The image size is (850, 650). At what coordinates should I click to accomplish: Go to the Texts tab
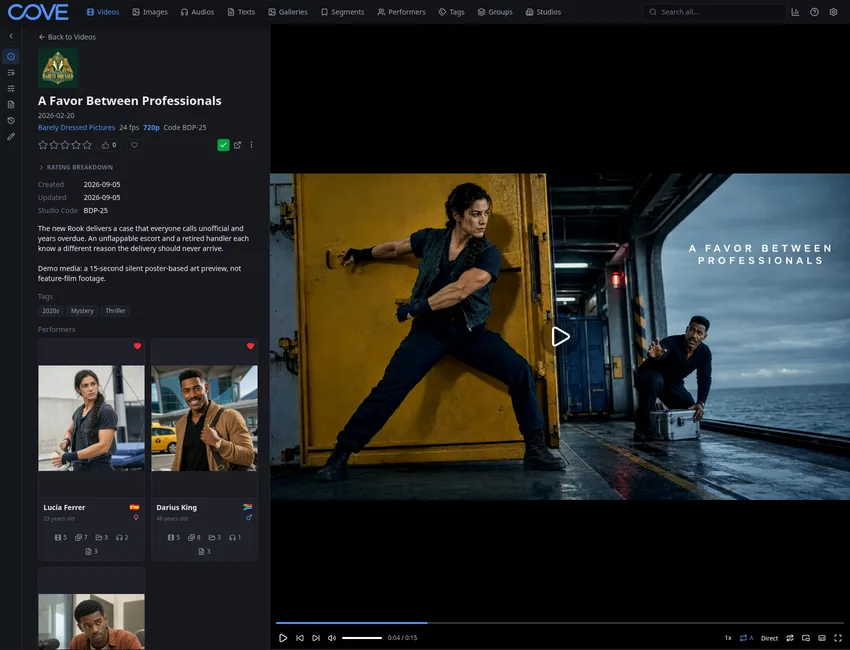(x=241, y=12)
